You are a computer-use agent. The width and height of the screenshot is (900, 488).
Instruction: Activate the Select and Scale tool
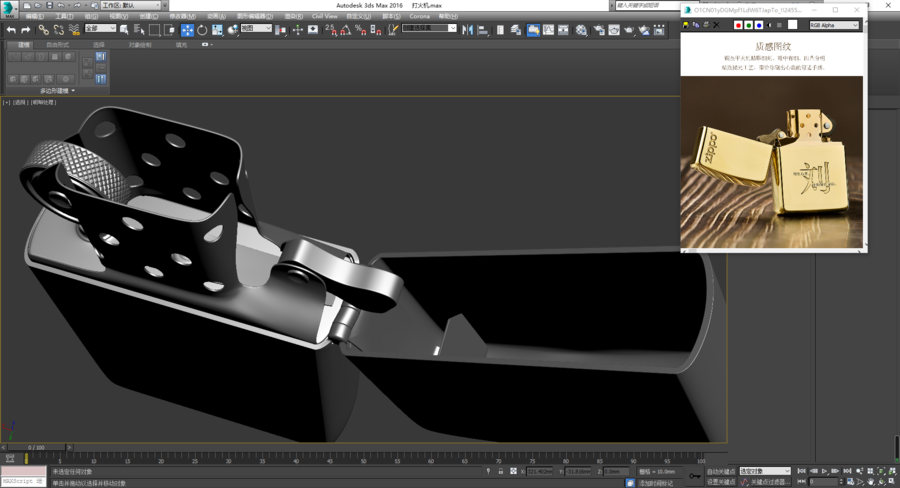(217, 30)
